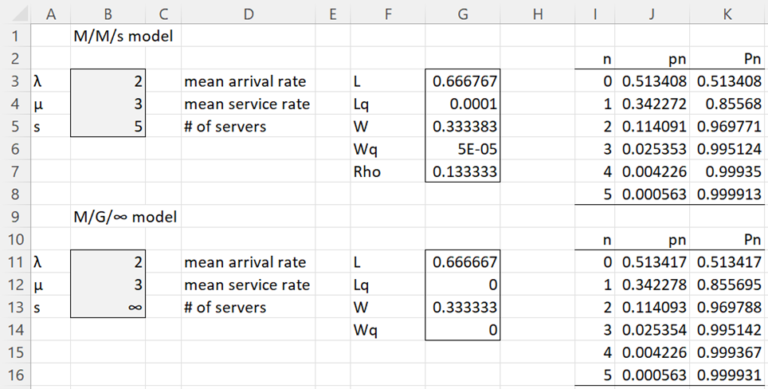This screenshot has width=768, height=389.
Task: Select Pn value 0.999931
Action: [x=727, y=375]
